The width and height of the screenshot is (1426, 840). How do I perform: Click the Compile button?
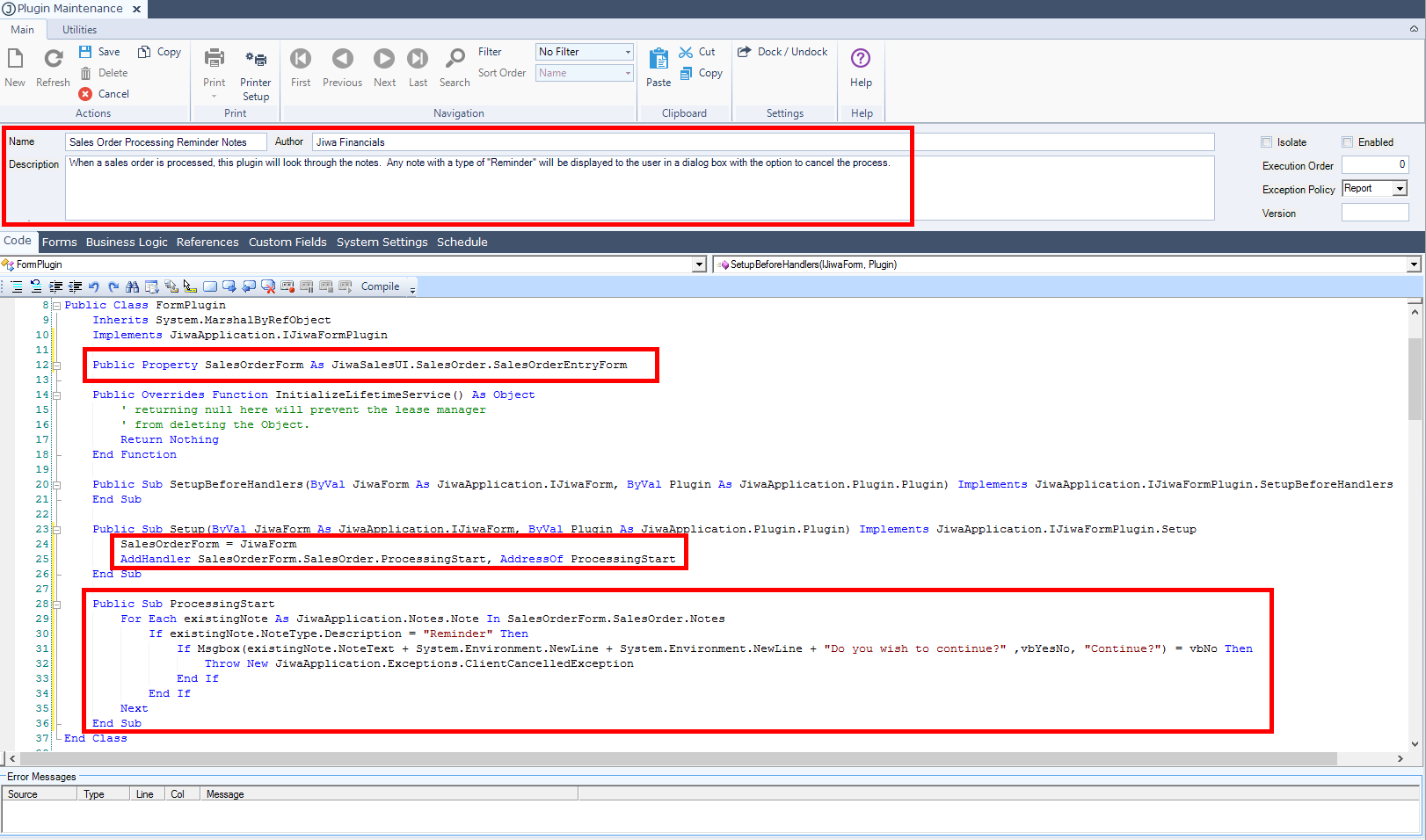(380, 286)
